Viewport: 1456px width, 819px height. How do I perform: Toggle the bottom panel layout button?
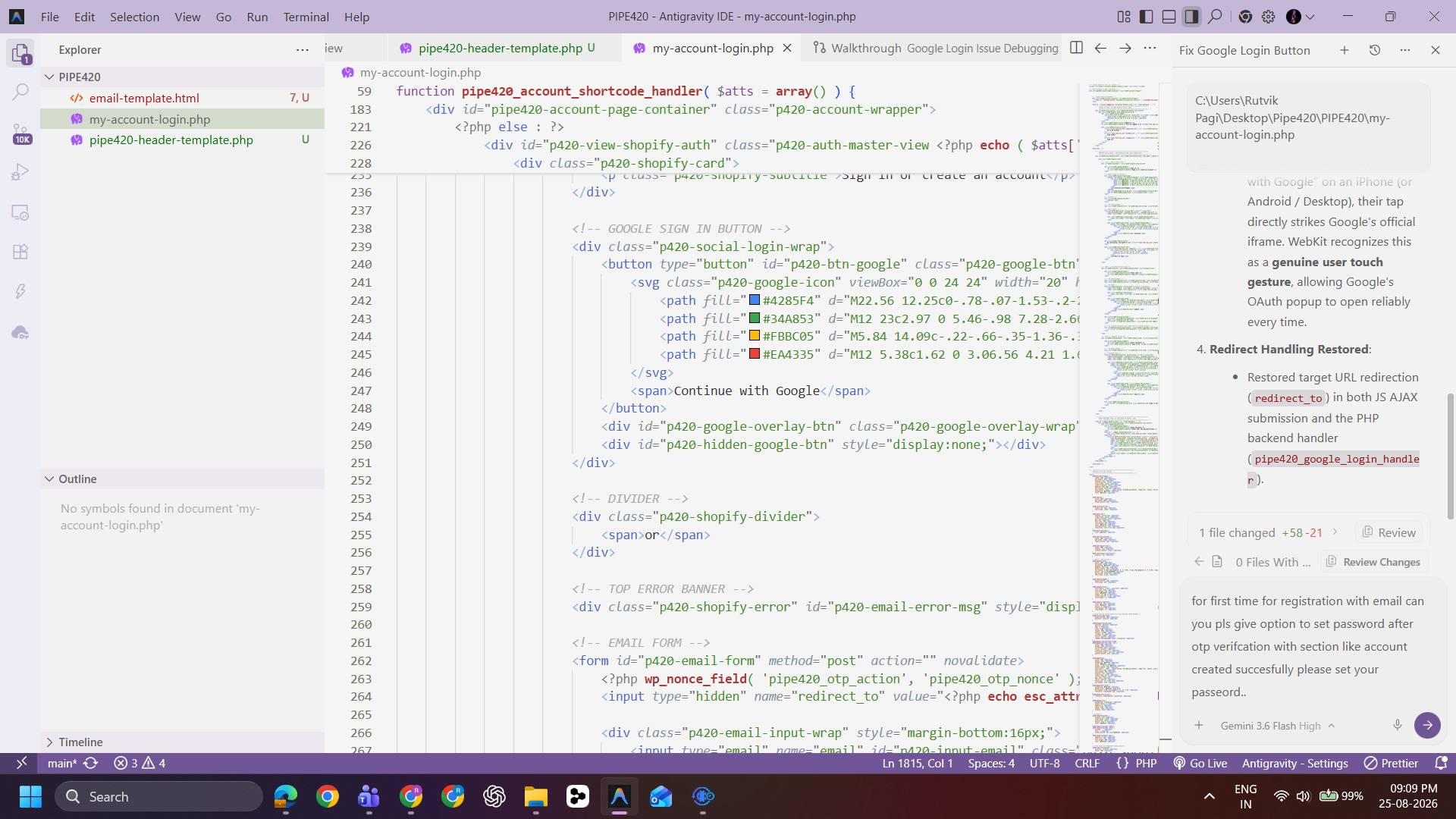click(x=1169, y=17)
